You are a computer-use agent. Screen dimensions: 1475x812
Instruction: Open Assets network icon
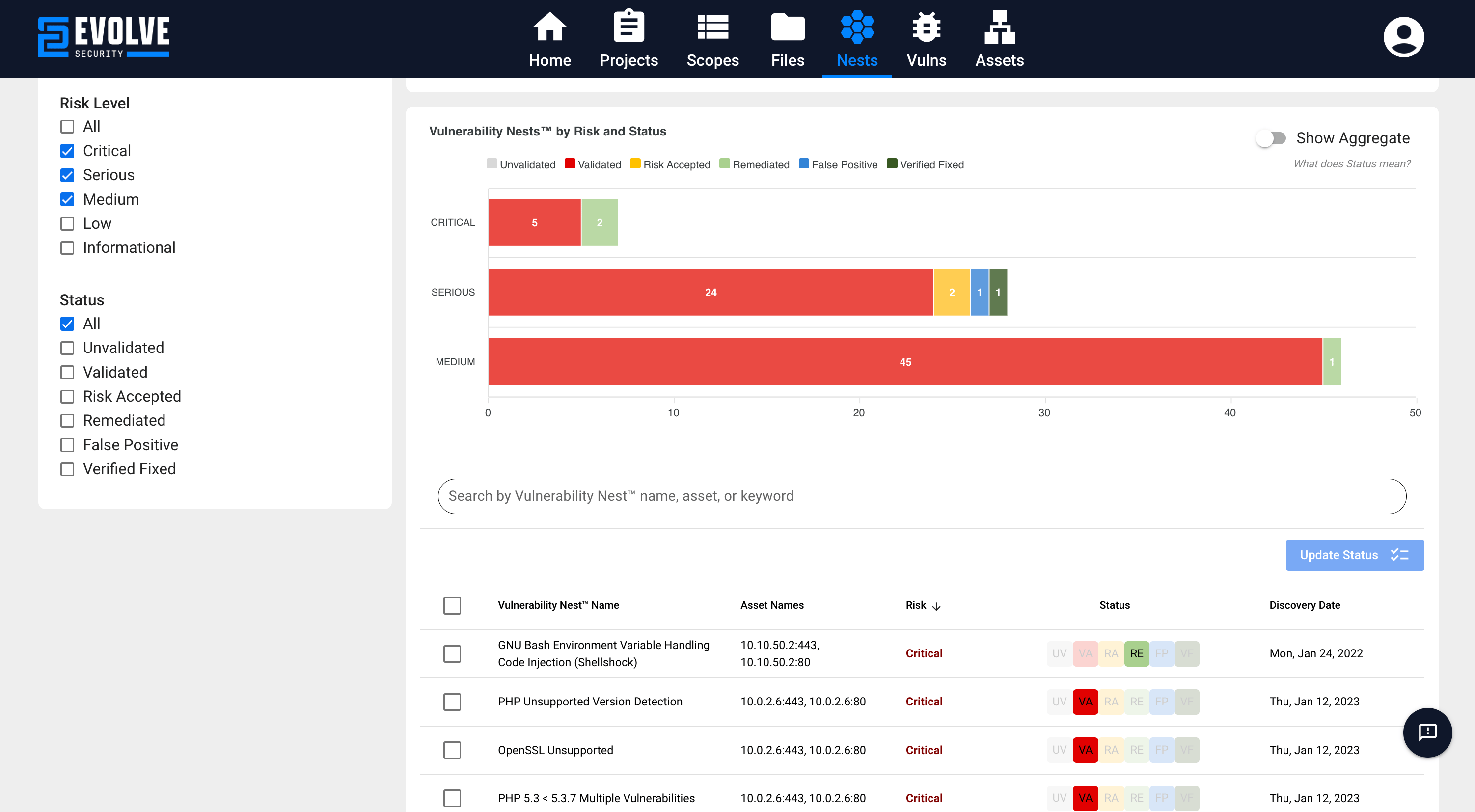(999, 27)
